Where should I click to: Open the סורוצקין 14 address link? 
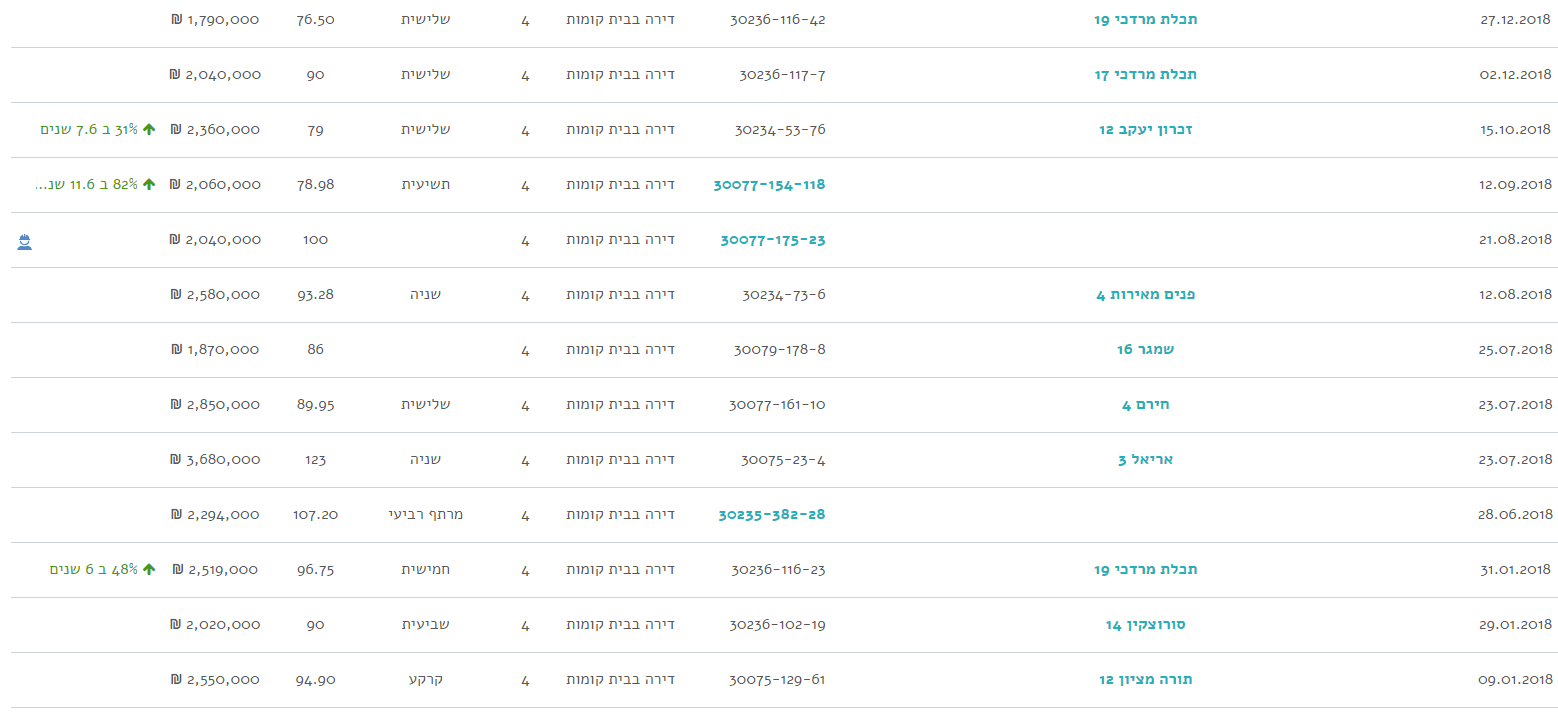tap(1145, 625)
